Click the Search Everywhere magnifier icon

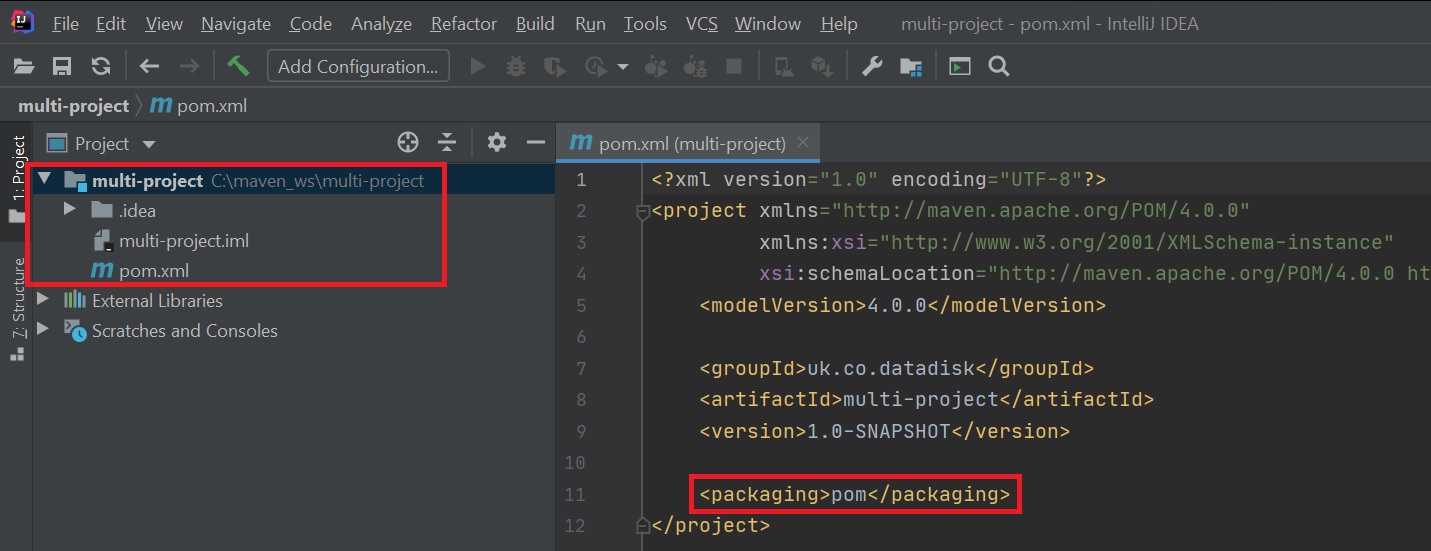[998, 66]
